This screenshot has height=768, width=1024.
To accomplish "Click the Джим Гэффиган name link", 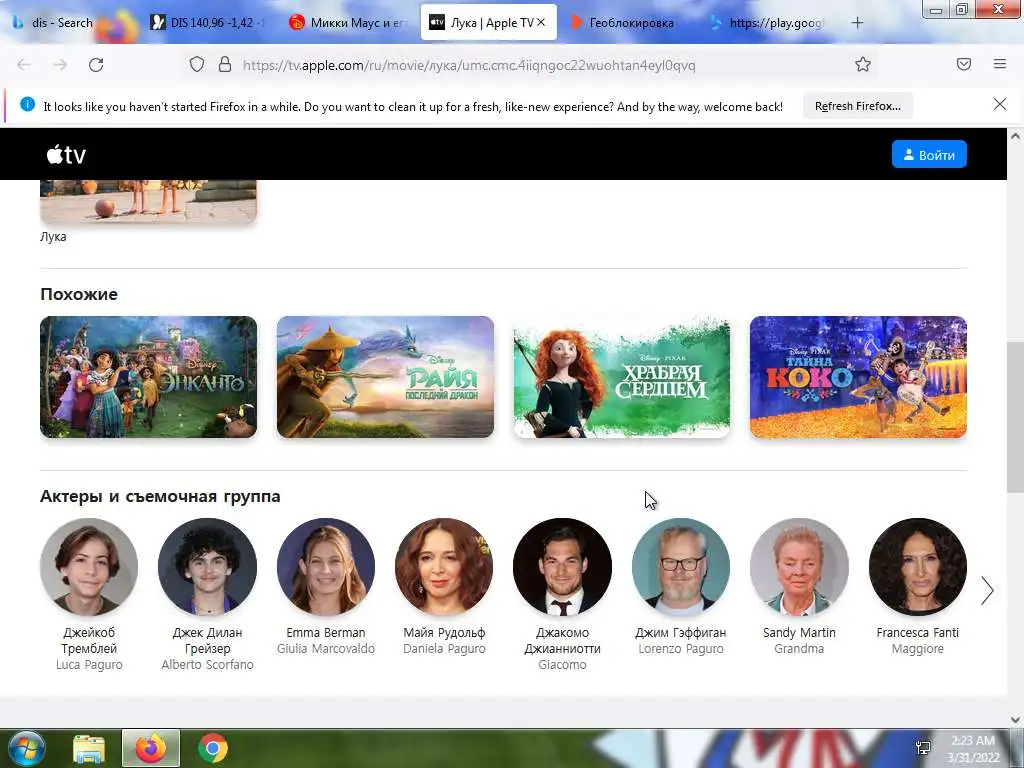I will coord(680,633).
